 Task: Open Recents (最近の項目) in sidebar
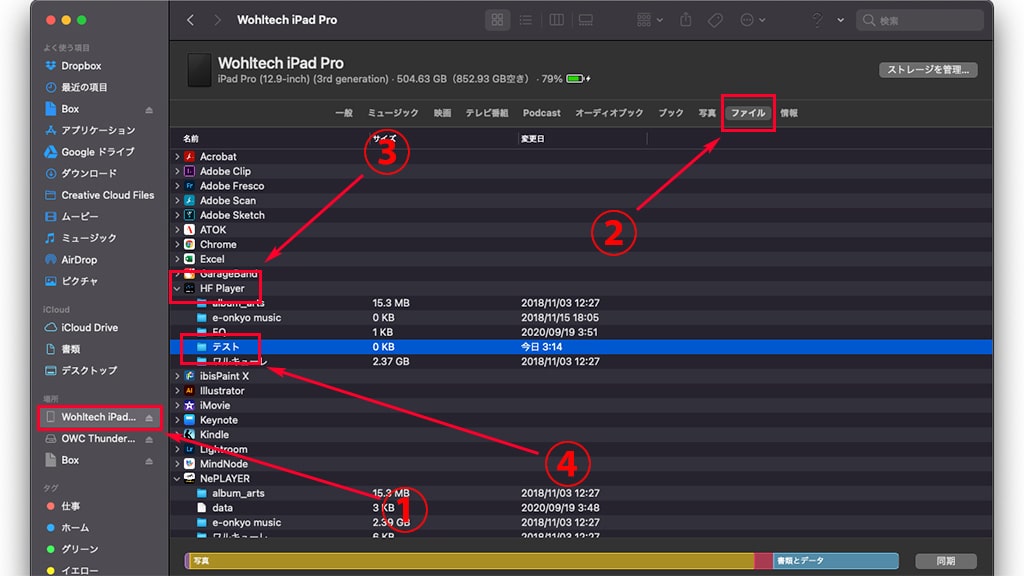(x=84, y=88)
